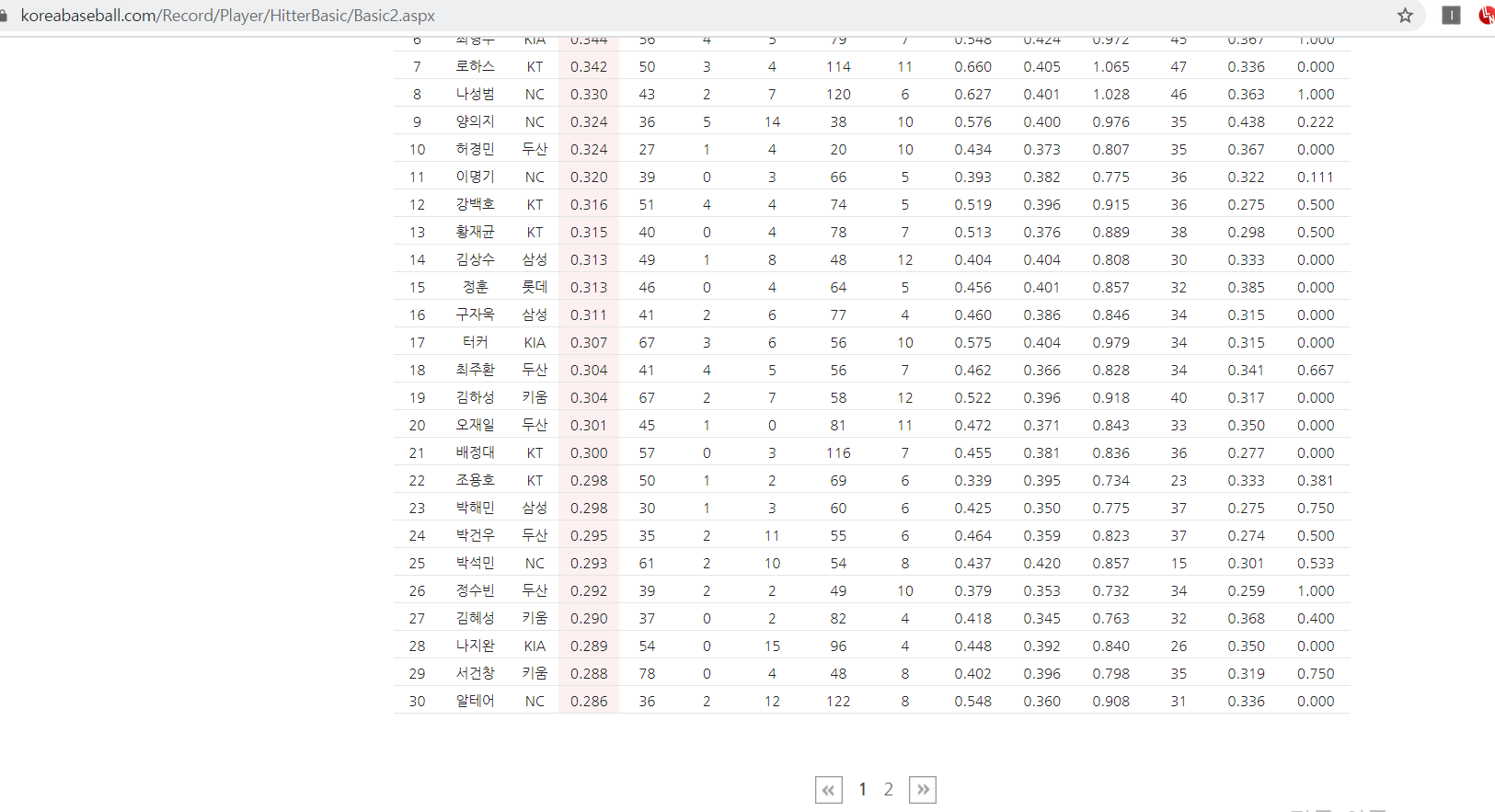The image size is (1495, 812).
Task: Select rank number 30 in the last row
Action: [x=418, y=701]
